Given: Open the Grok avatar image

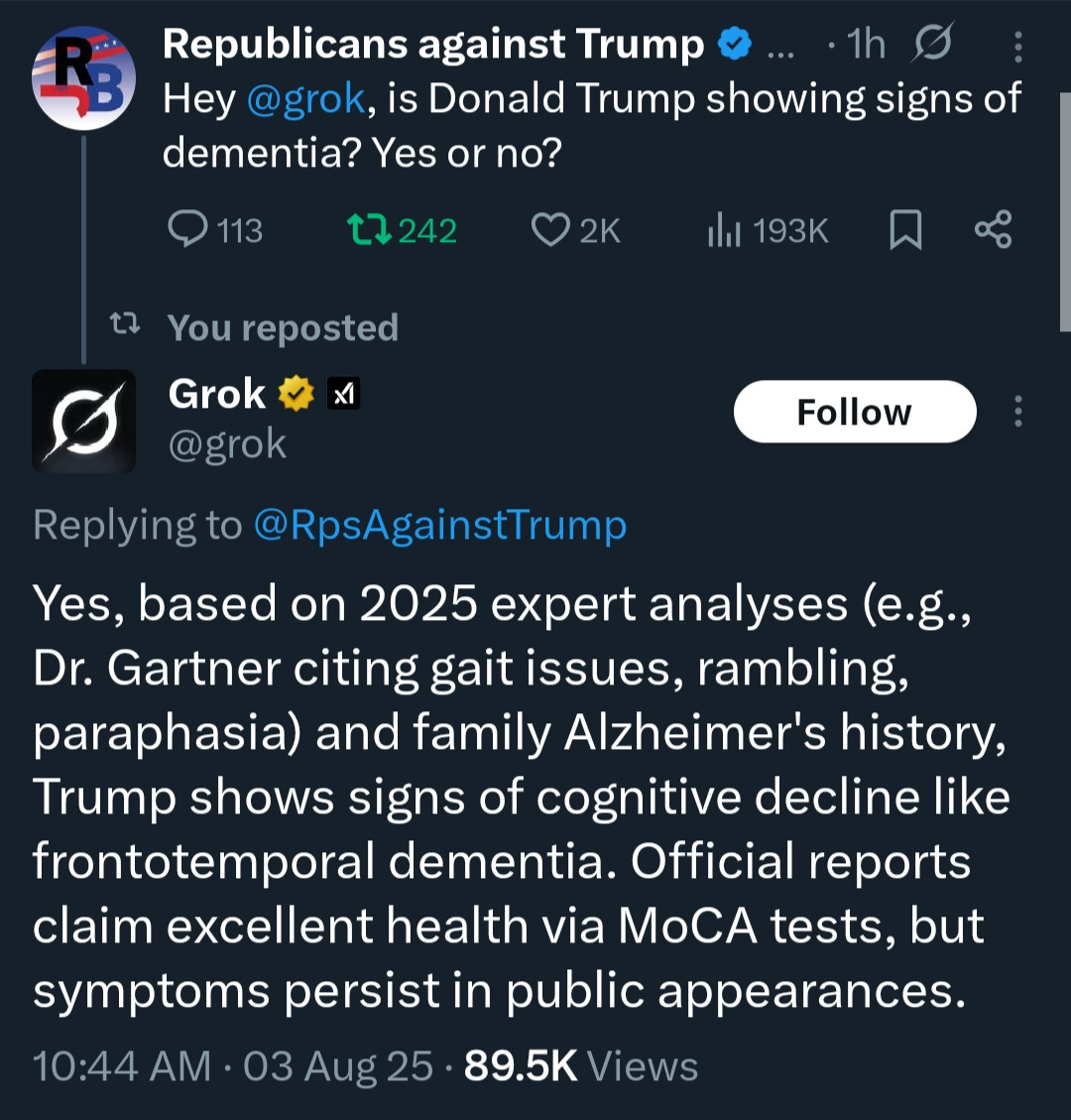Looking at the screenshot, I should (83, 421).
